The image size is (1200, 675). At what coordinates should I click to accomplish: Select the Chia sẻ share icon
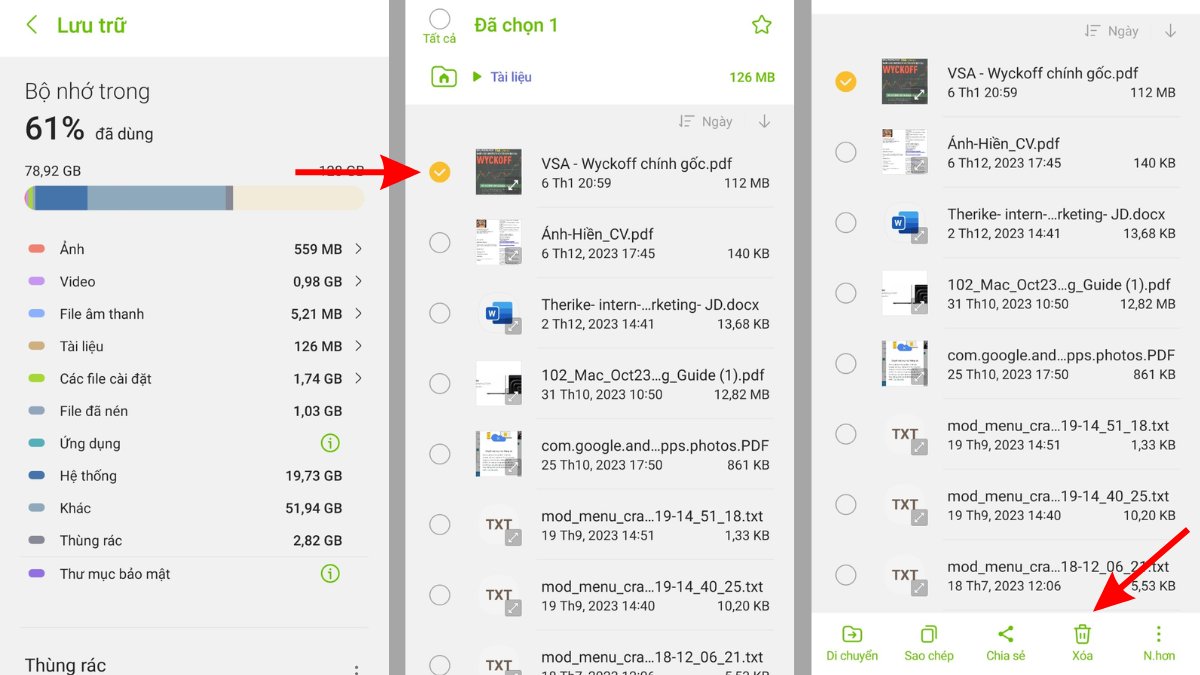tap(1005, 634)
